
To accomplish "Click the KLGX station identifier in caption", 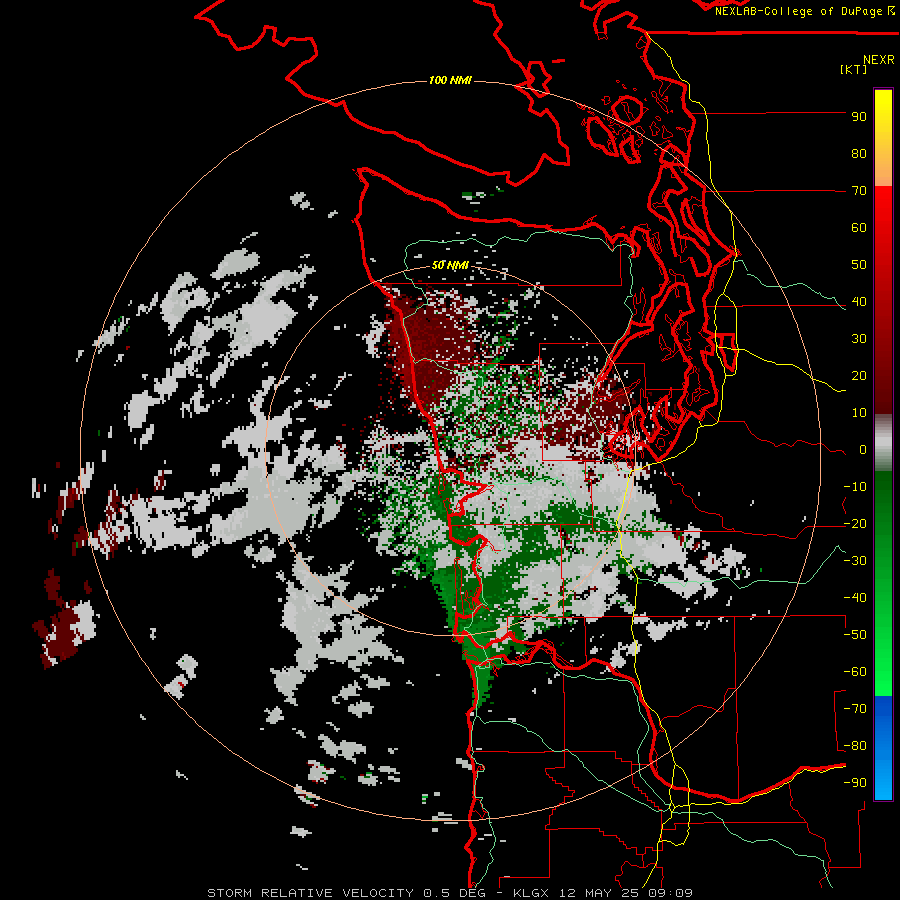I will pos(533,893).
